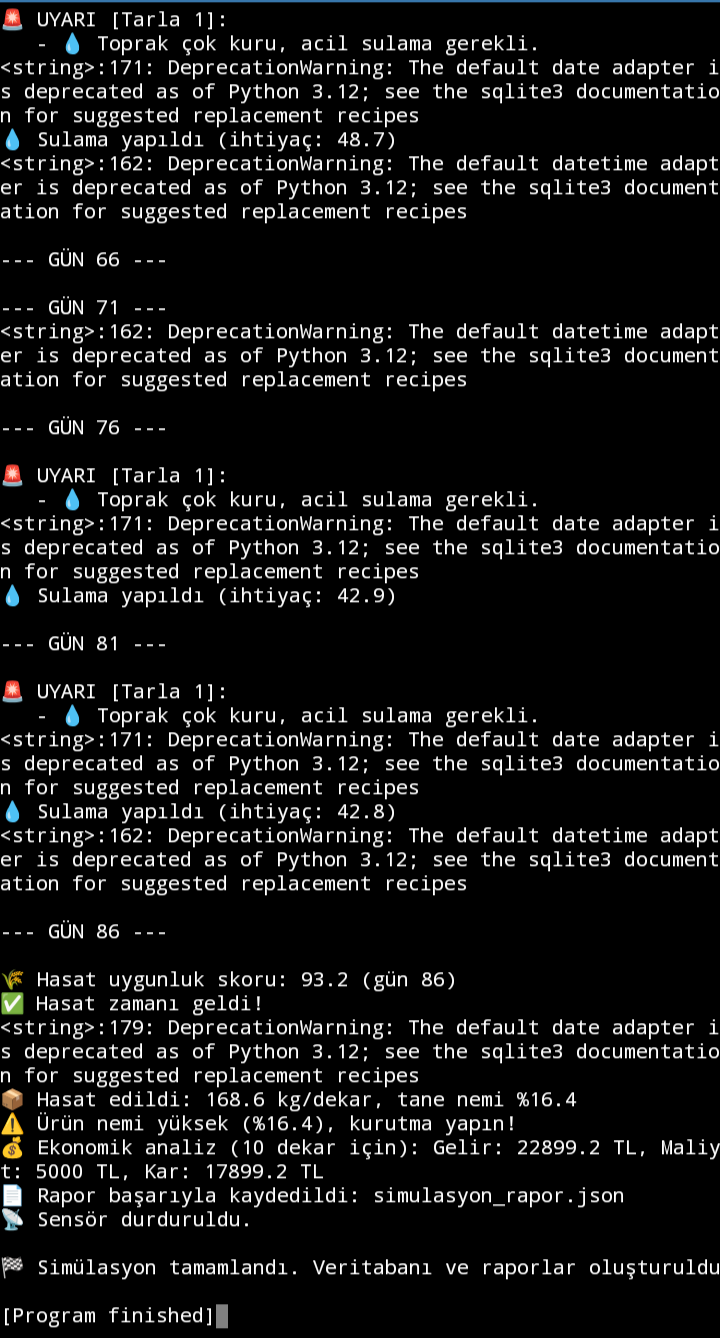Click the package icon before Hasat edildi
Image resolution: width=720 pixels, height=1338 pixels.
12,1100
